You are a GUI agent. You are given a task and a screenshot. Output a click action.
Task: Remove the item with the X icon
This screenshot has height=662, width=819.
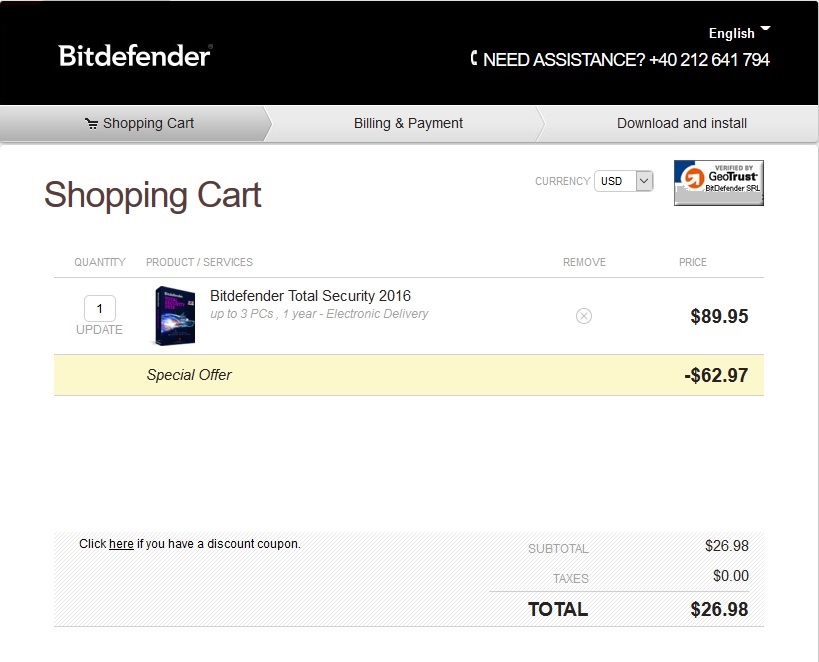[x=584, y=316]
